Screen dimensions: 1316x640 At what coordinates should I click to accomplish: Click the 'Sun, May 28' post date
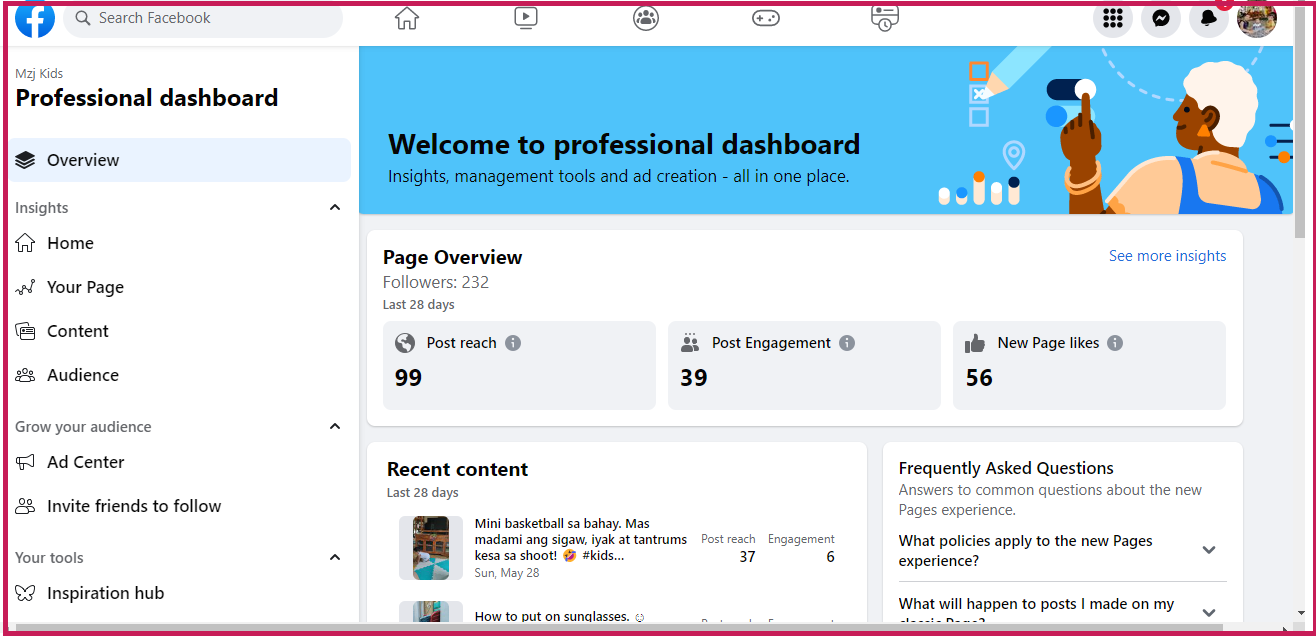pos(507,573)
